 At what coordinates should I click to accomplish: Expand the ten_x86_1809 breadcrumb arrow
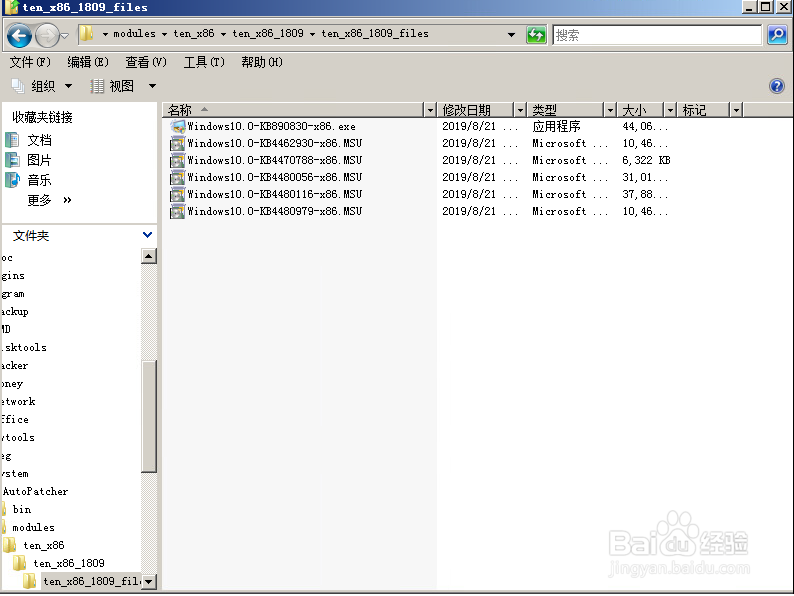pos(312,34)
